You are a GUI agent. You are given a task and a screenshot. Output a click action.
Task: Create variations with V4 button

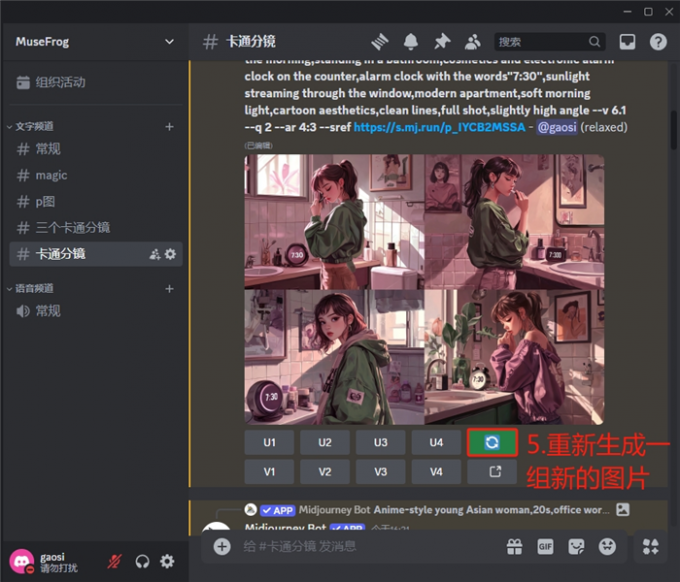click(x=436, y=471)
